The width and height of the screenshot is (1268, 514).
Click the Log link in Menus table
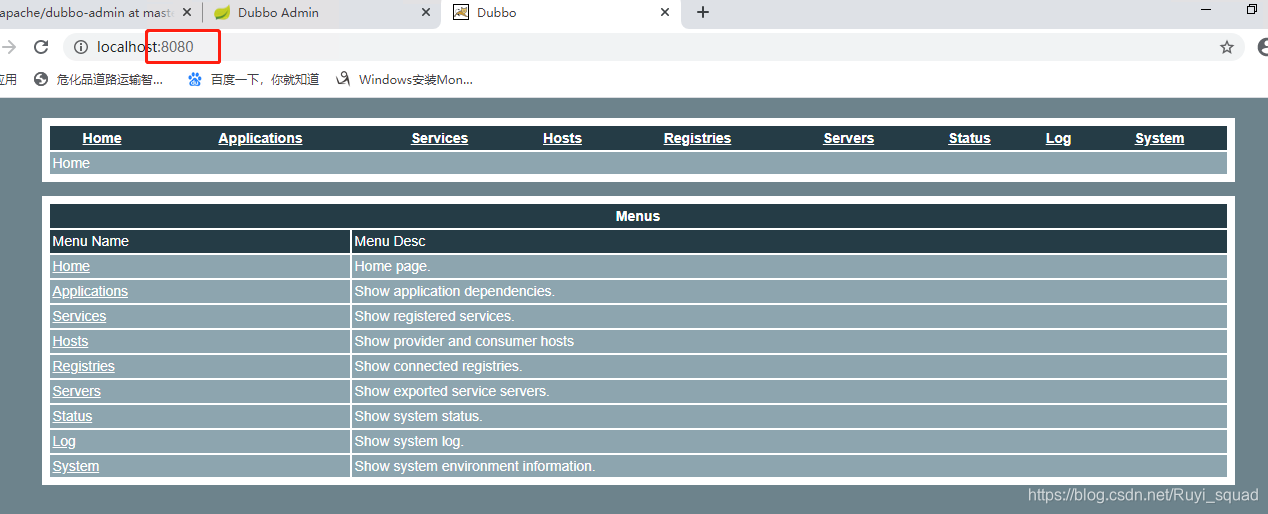(64, 441)
